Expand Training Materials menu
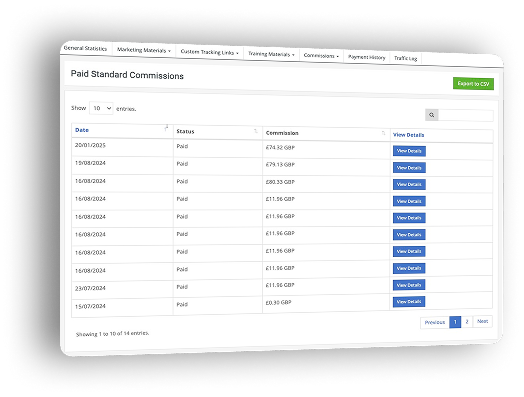This screenshot has height=397, width=524. (271, 54)
